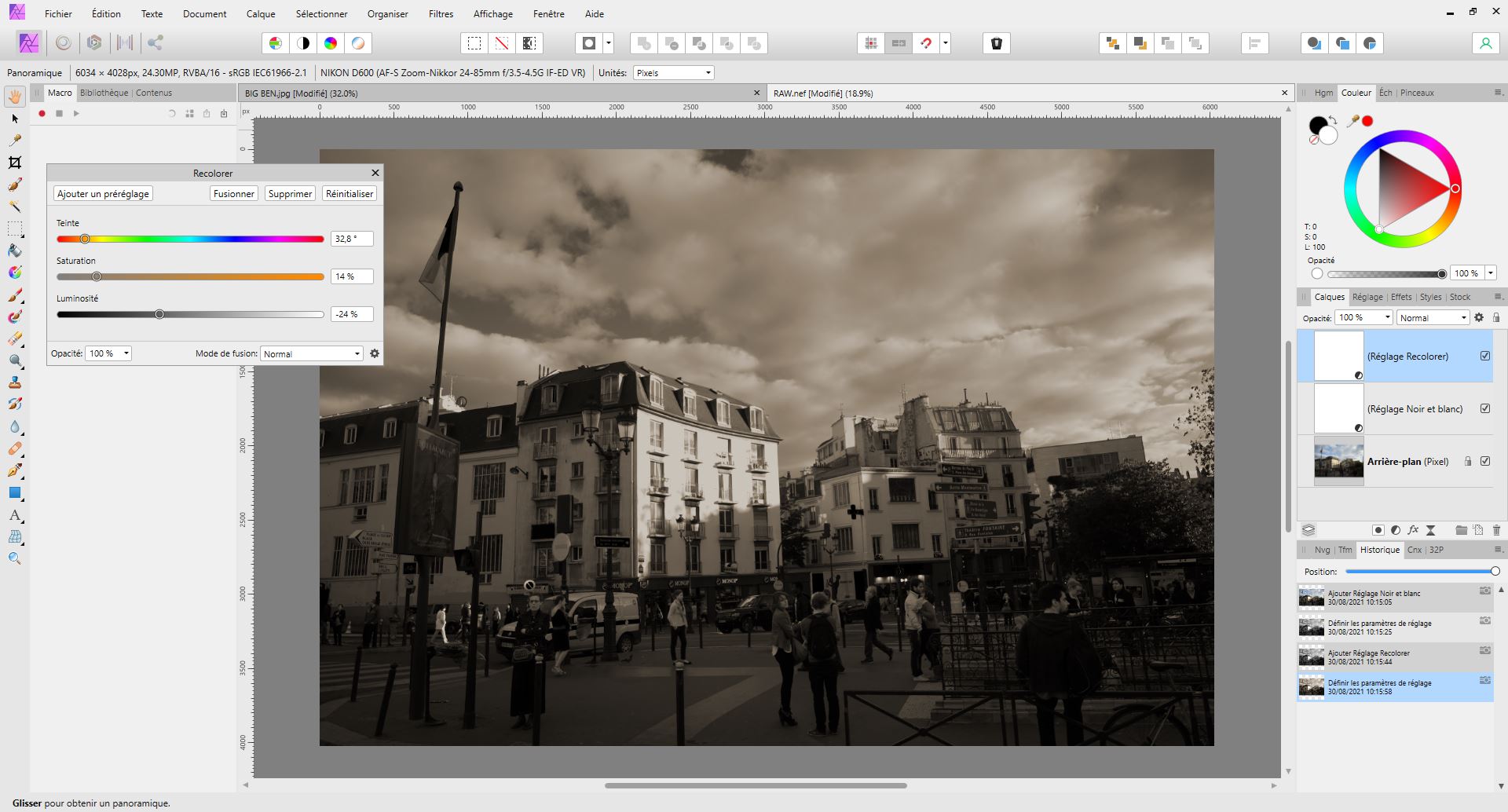Open Couleur panel options menu
The height and width of the screenshot is (812, 1508).
point(1497,93)
